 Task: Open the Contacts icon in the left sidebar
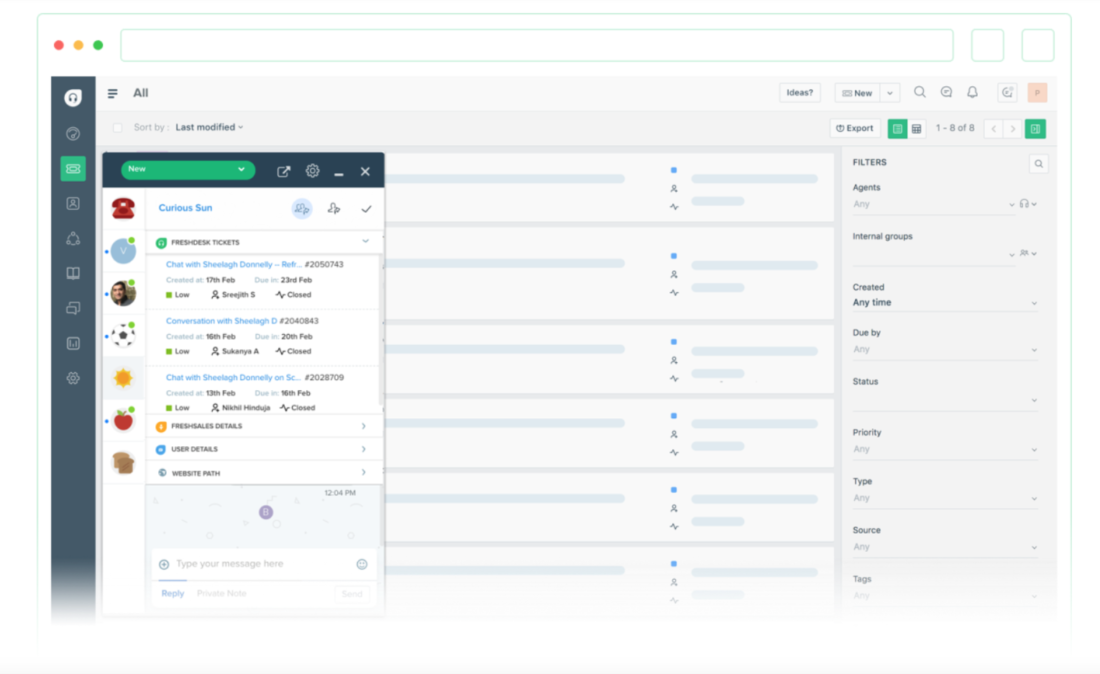[72, 204]
